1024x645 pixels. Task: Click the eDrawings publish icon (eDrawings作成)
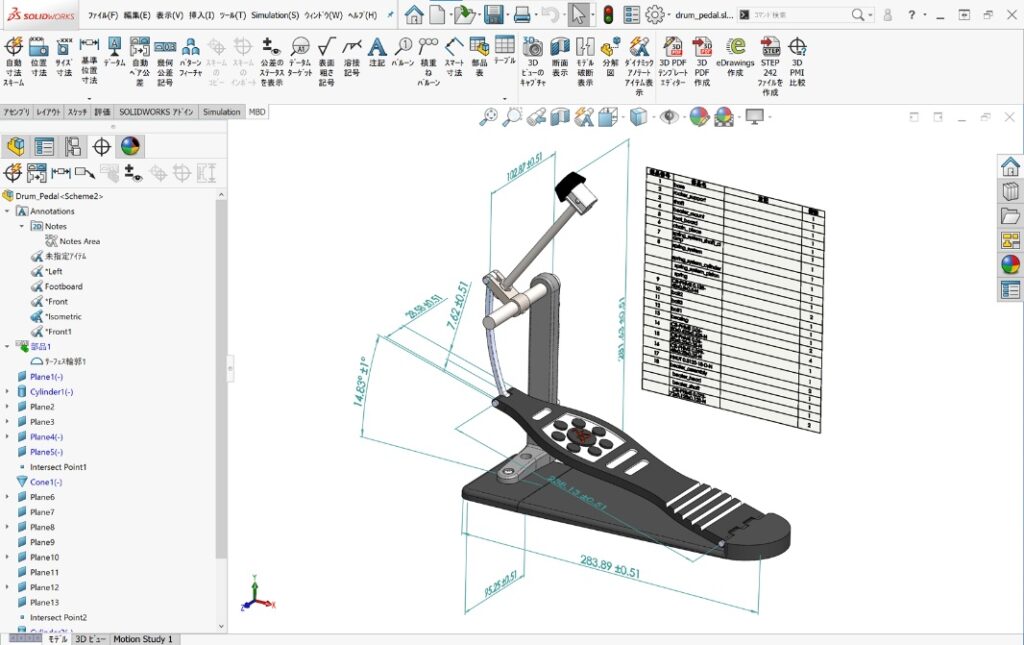click(x=736, y=53)
